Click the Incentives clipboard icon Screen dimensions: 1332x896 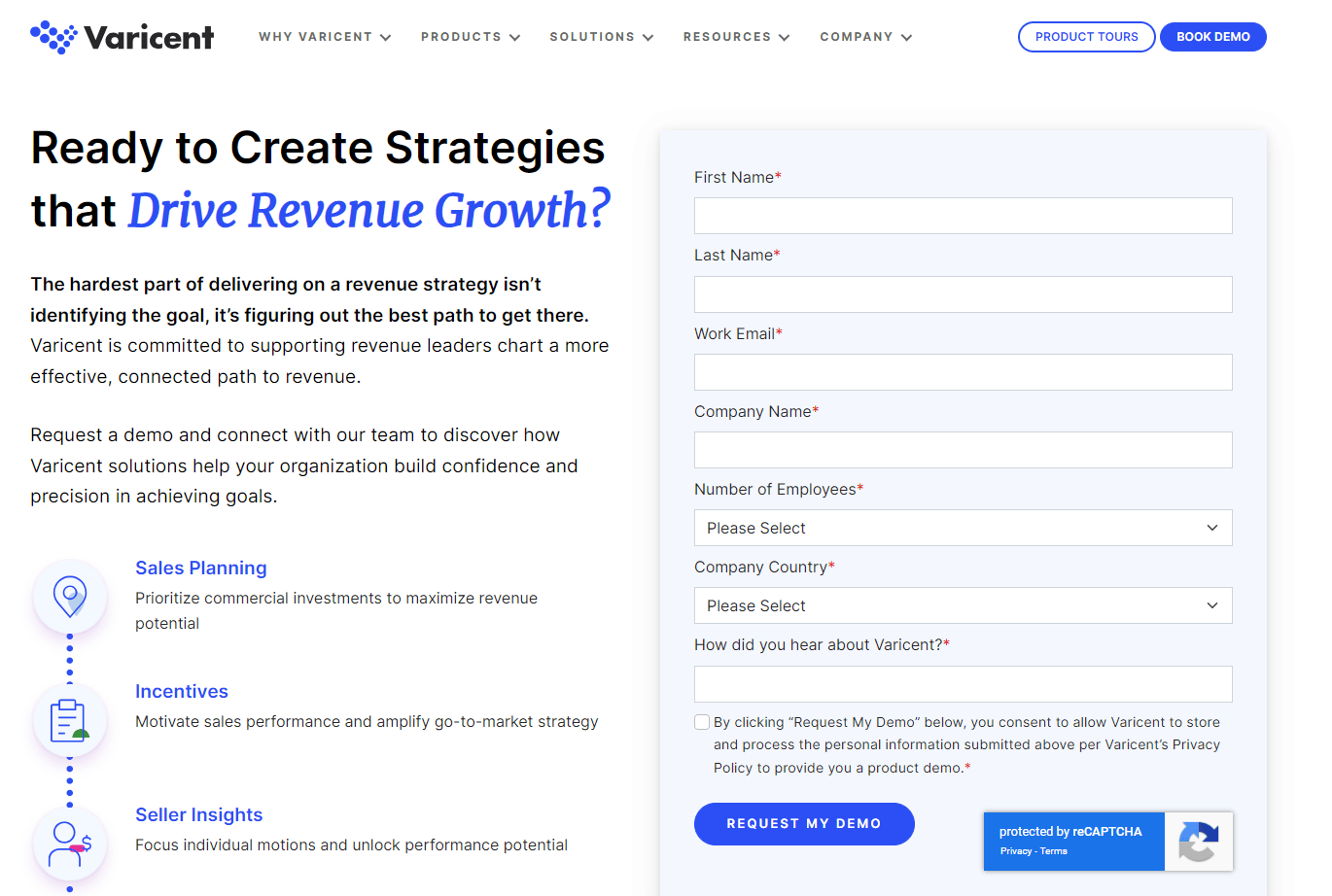click(70, 720)
